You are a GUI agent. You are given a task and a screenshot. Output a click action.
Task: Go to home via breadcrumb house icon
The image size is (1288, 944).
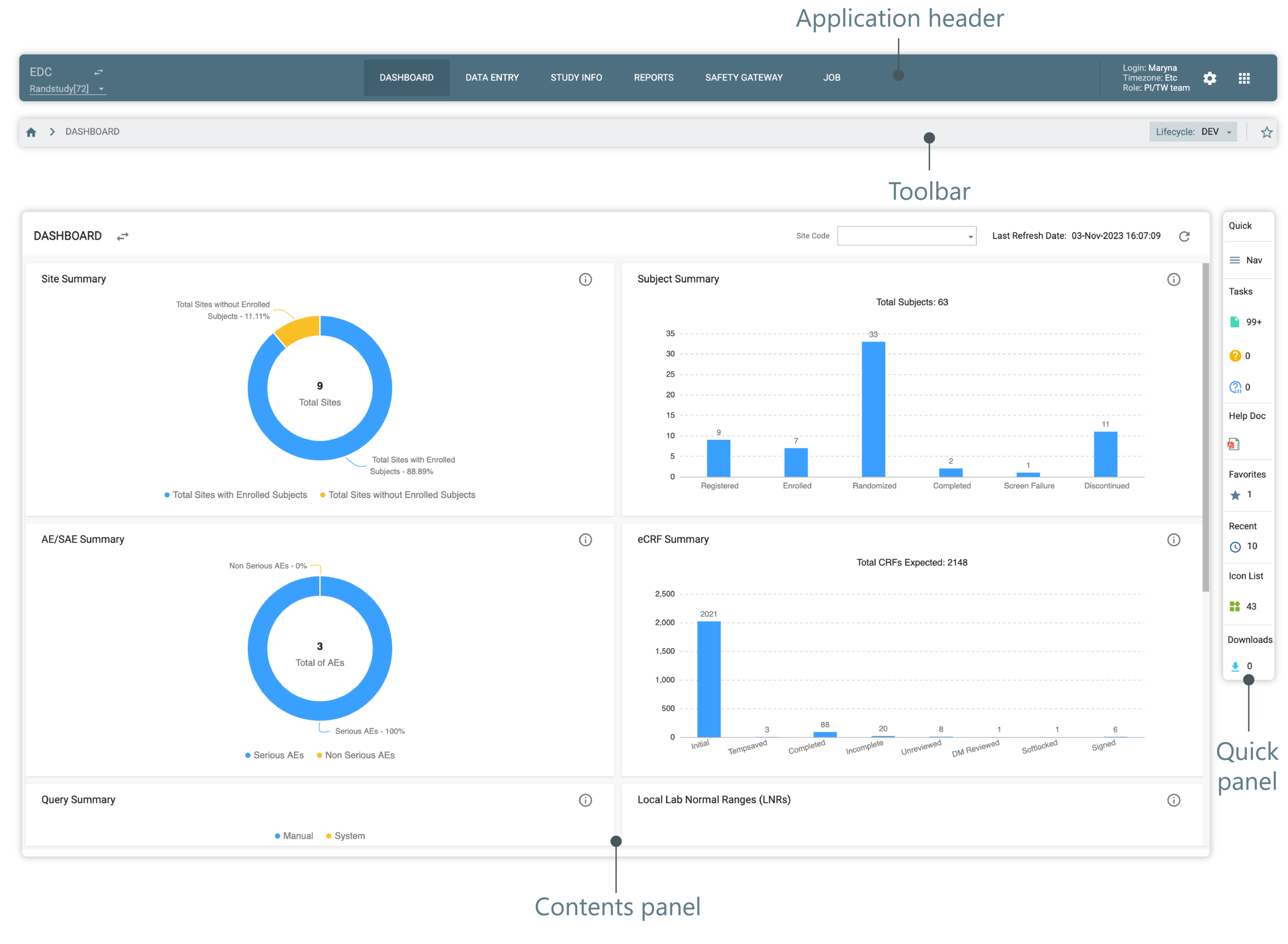(x=31, y=132)
